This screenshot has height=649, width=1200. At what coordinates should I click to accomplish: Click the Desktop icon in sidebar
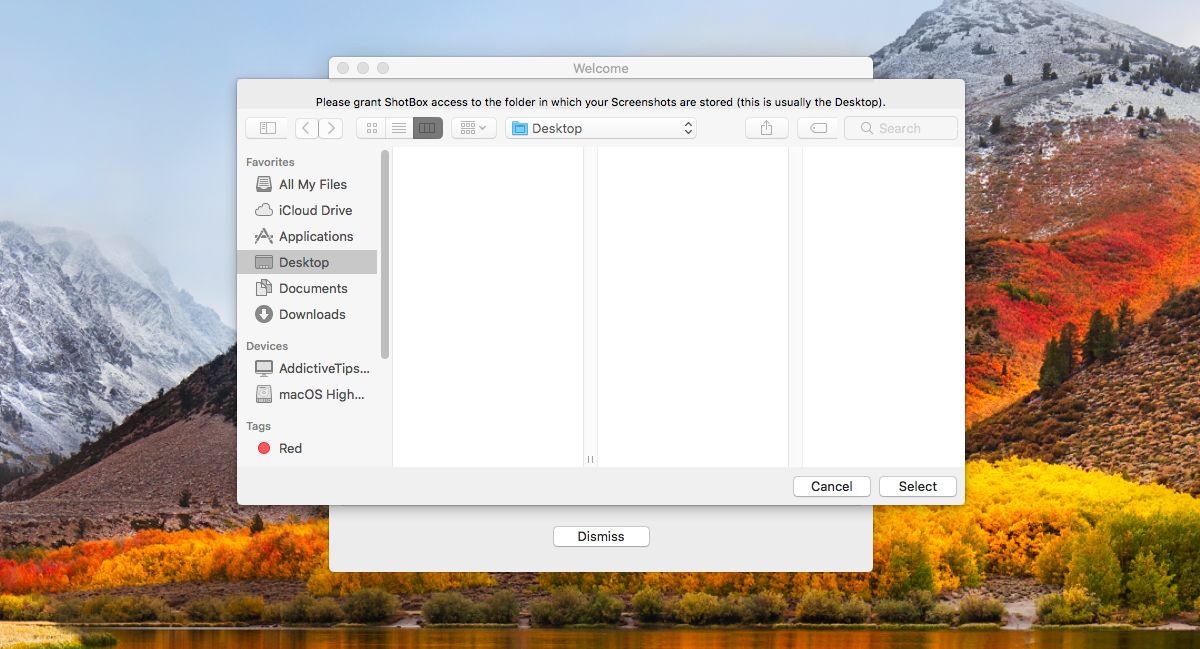tap(264, 262)
